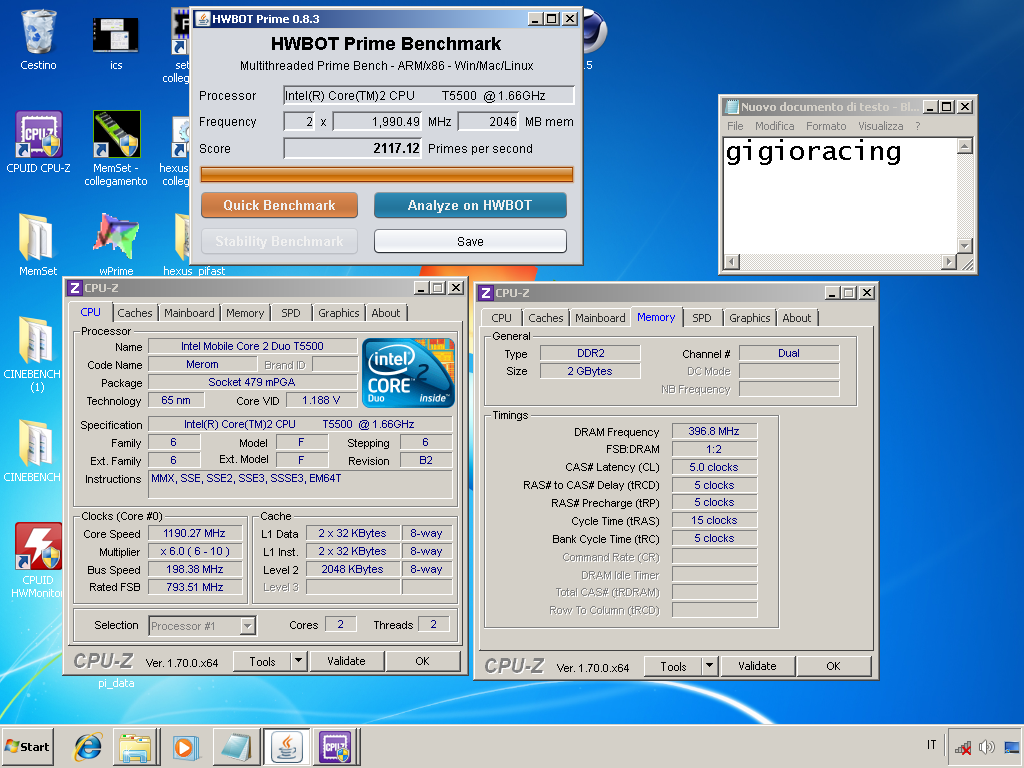Expand Tools dropdown arrow in right CPU-Z
The height and width of the screenshot is (768, 1024).
[x=710, y=666]
